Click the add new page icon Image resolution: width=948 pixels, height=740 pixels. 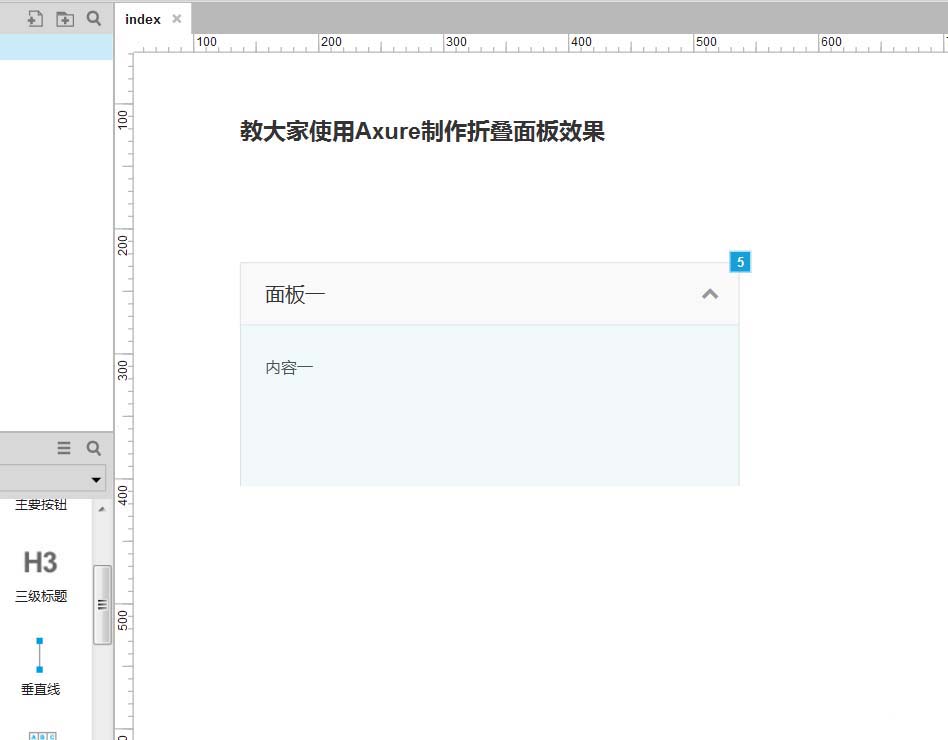point(35,18)
